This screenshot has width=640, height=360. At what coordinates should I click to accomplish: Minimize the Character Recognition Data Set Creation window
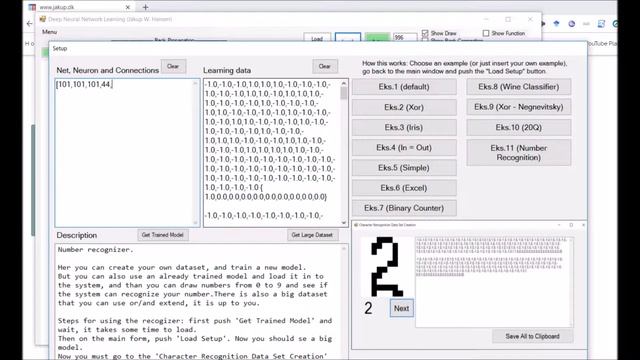[x=559, y=225]
